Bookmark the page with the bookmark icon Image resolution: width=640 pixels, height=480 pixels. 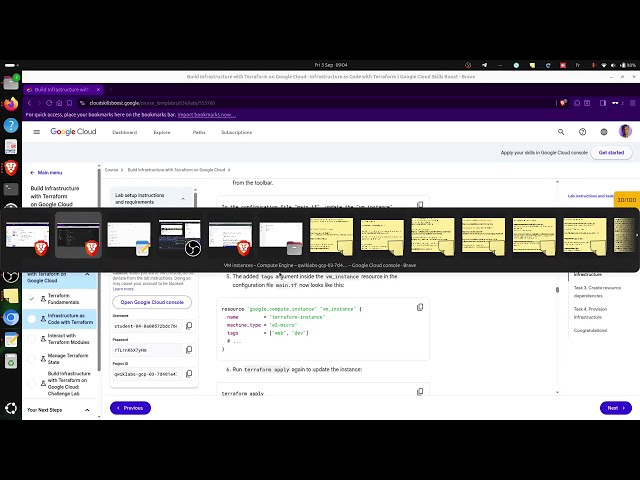pos(69,103)
